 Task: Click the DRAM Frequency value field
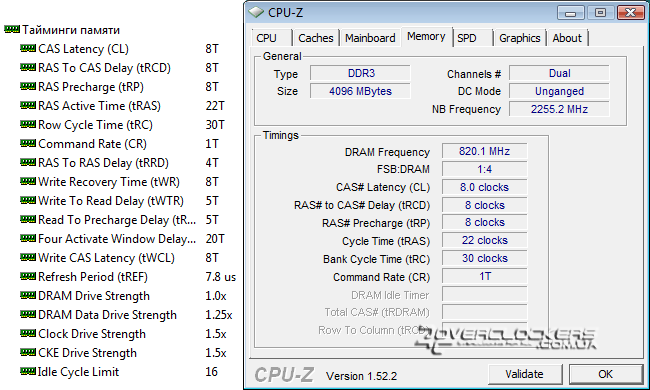[x=485, y=151]
